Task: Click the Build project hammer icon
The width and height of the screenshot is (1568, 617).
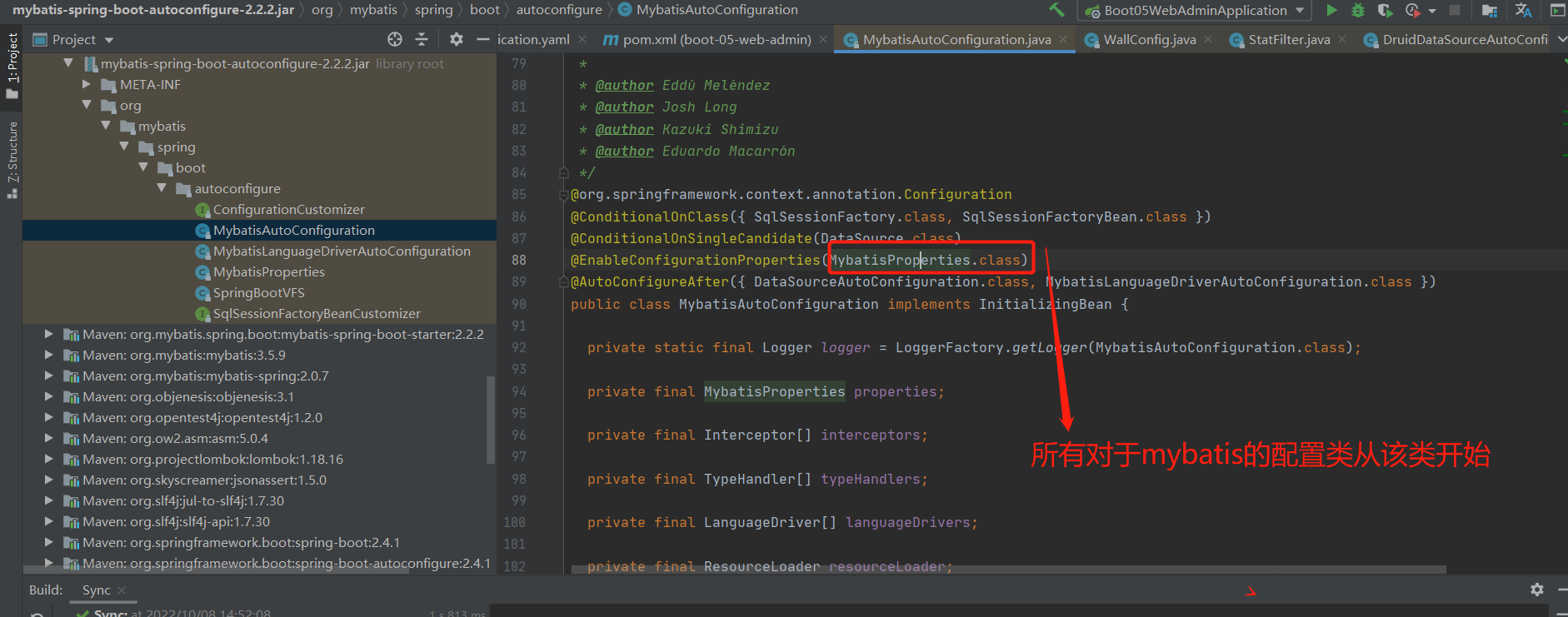Action: [x=1056, y=10]
